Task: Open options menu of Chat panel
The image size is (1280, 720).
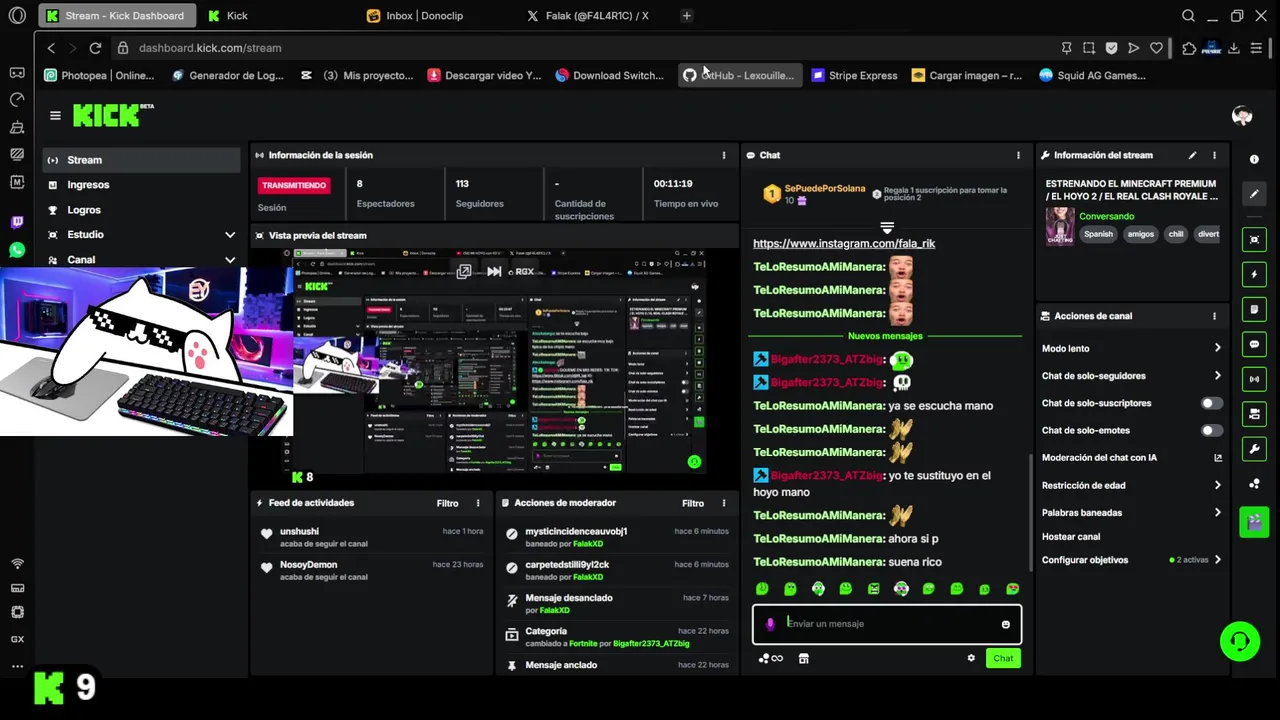Action: click(1019, 155)
